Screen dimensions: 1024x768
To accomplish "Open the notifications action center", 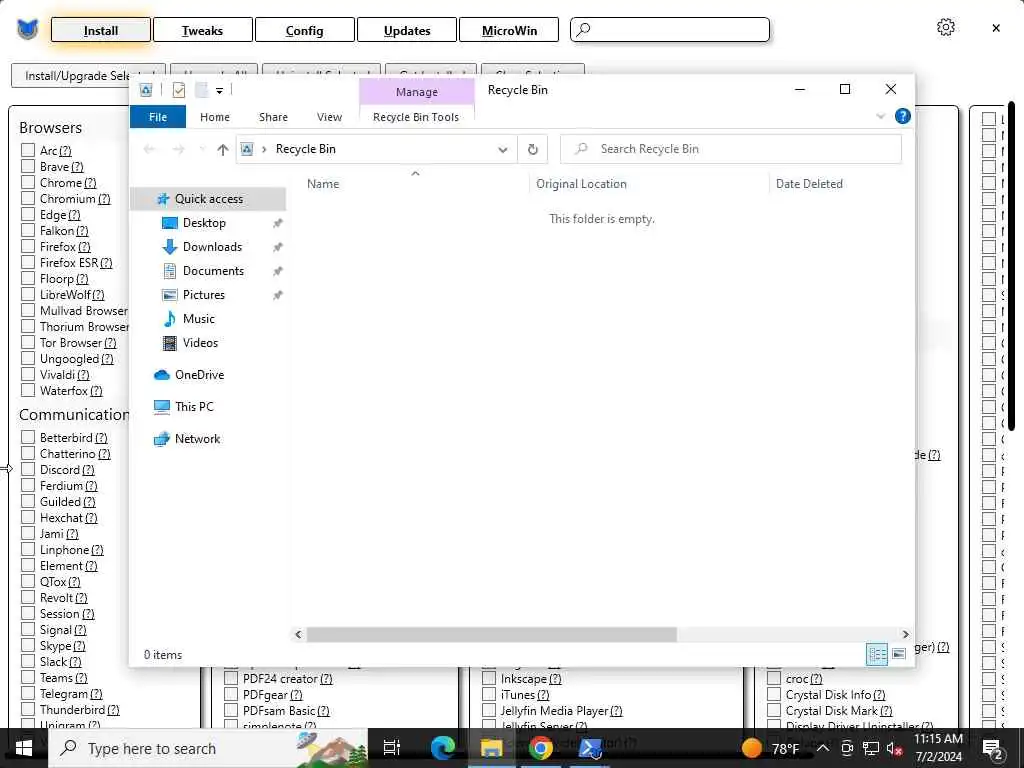I will tap(993, 749).
